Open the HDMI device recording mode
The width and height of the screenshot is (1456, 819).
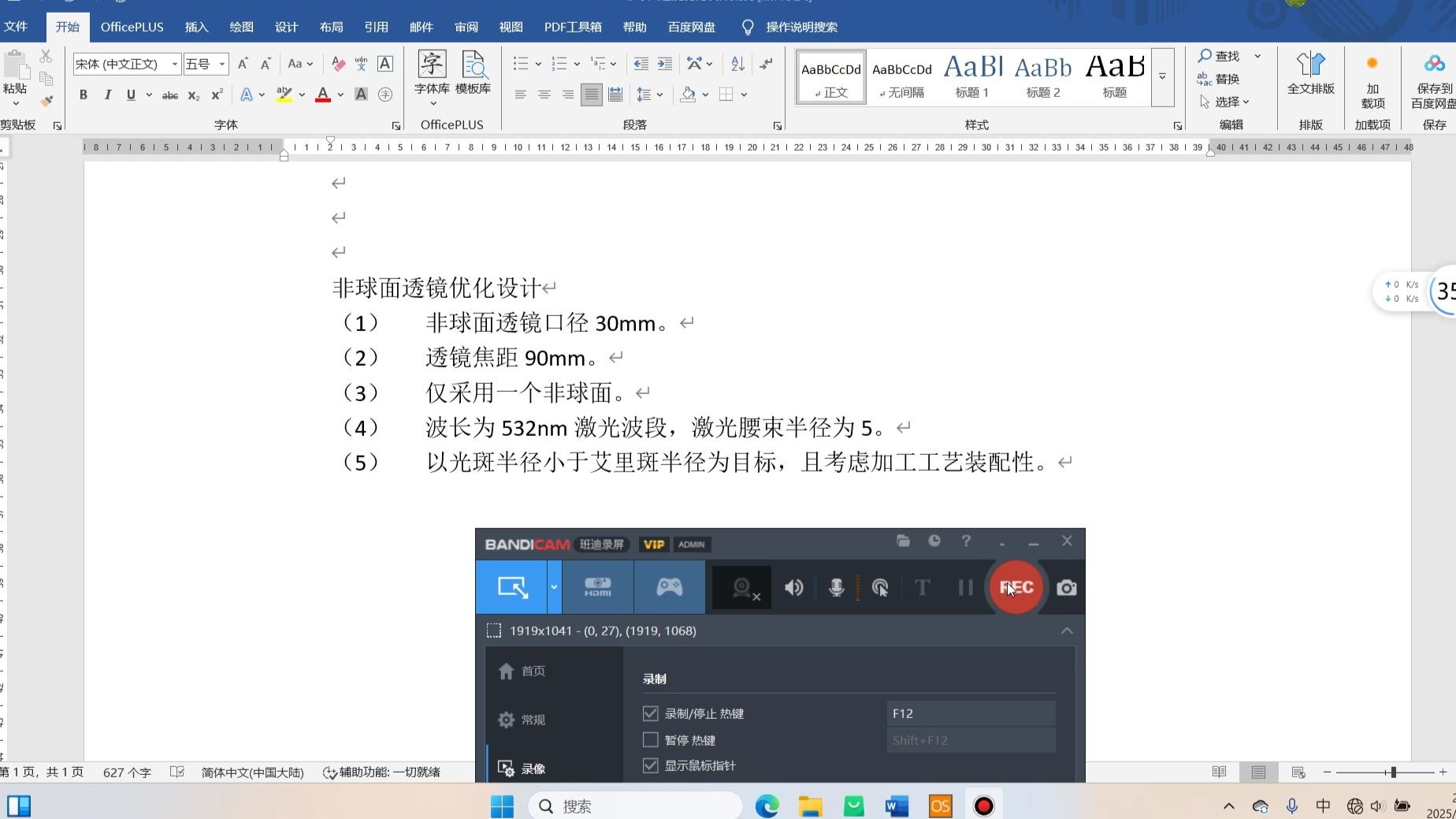(x=598, y=586)
